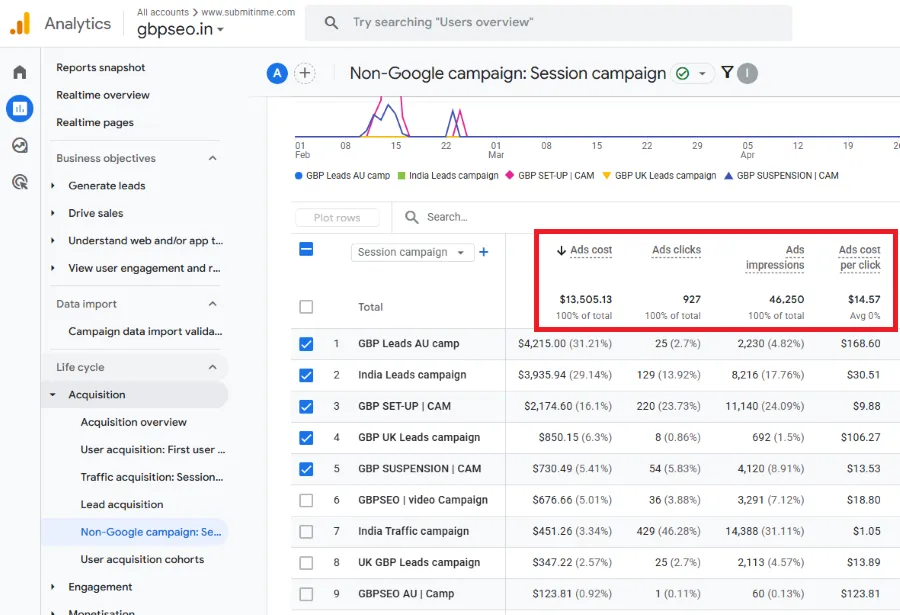Uncheck GBP SUSPENSION | CAM row
Viewport: 900px width, 615px height.
[307, 469]
